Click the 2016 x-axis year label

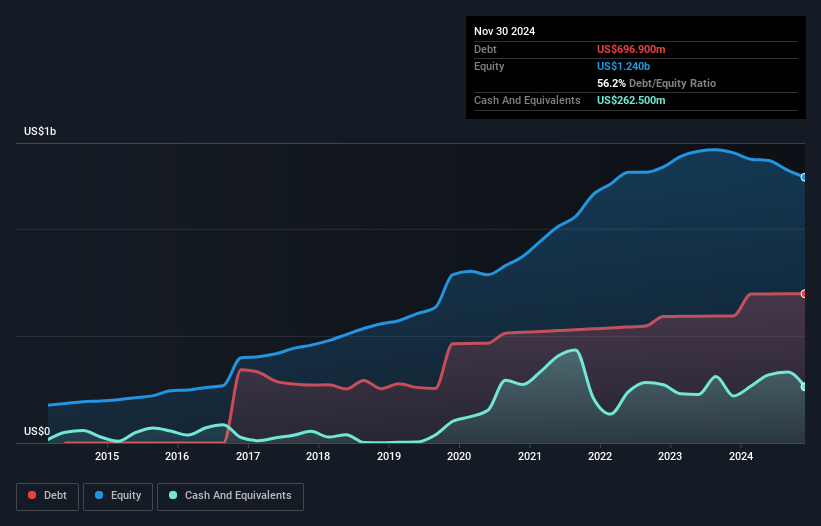(x=177, y=456)
